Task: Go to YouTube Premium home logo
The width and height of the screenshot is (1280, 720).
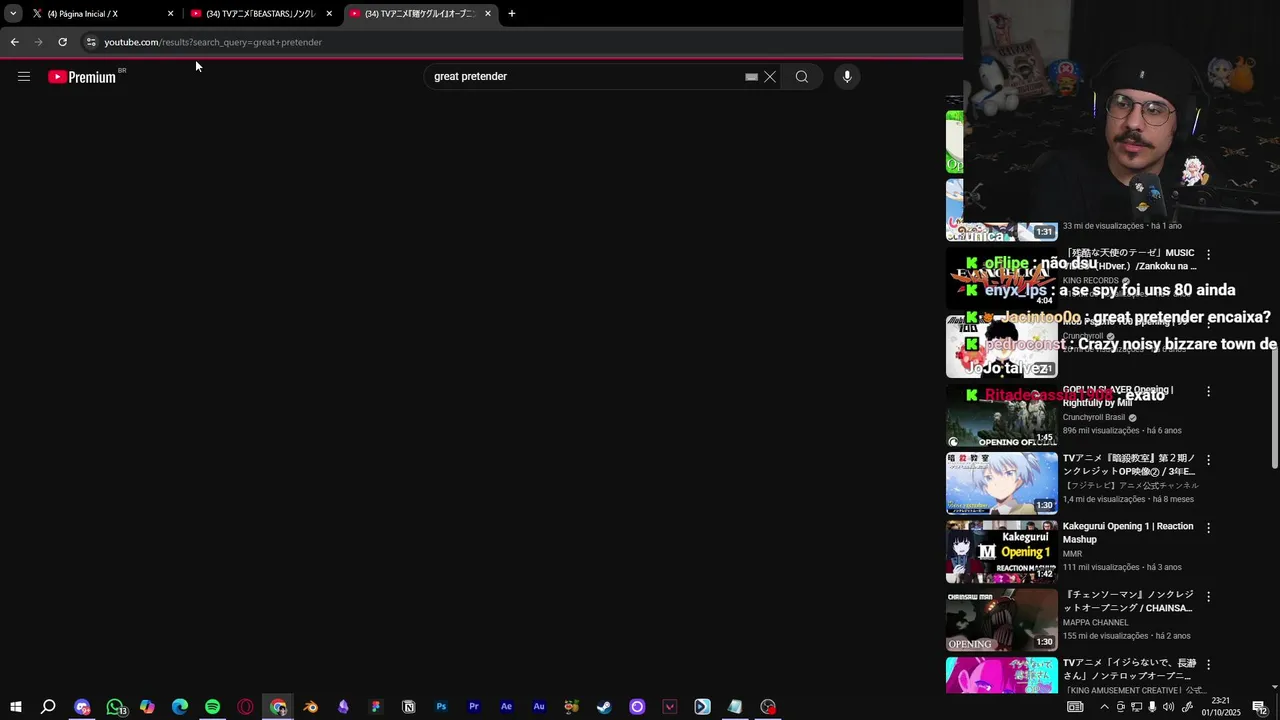Action: click(x=82, y=77)
